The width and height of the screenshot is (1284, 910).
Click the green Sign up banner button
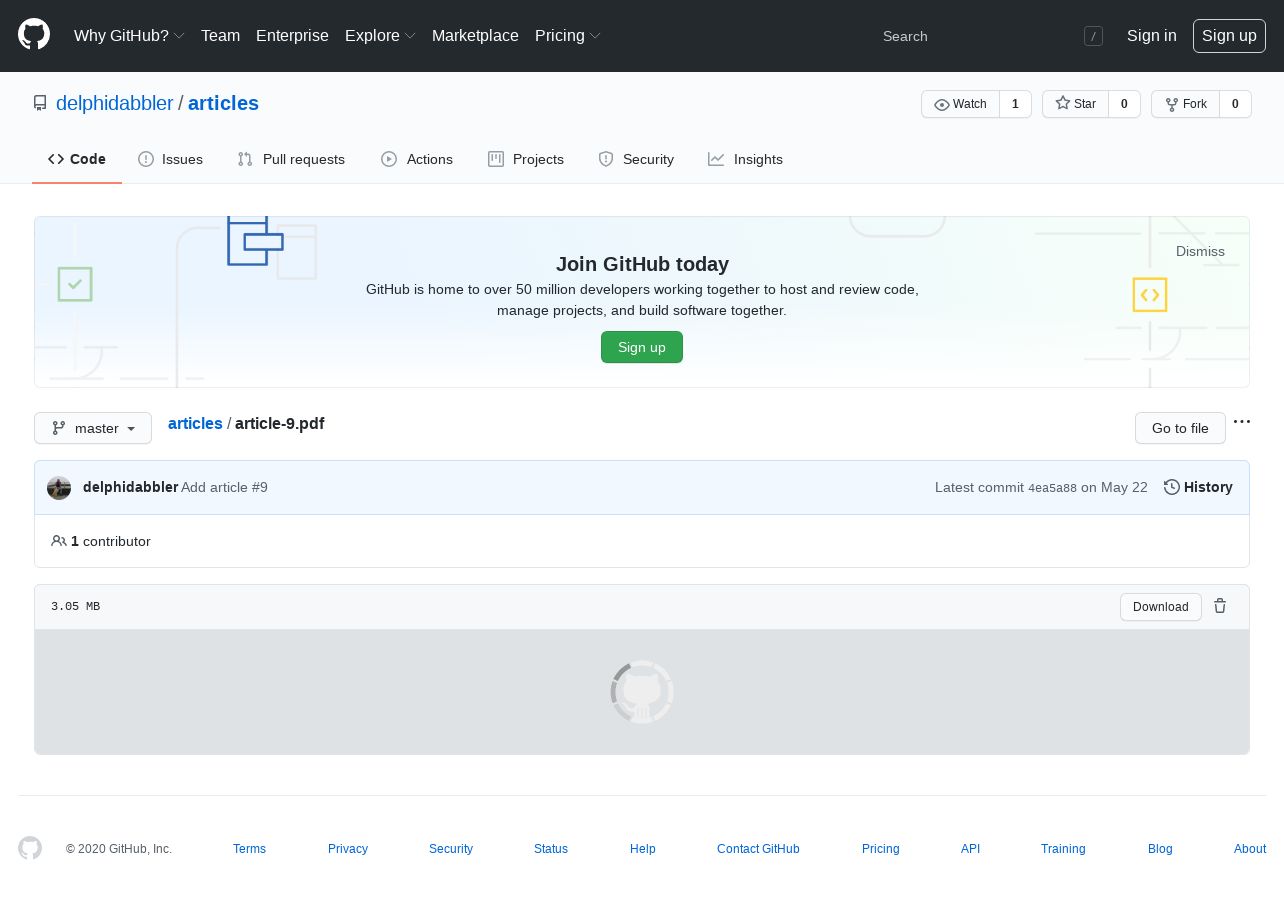[642, 347]
